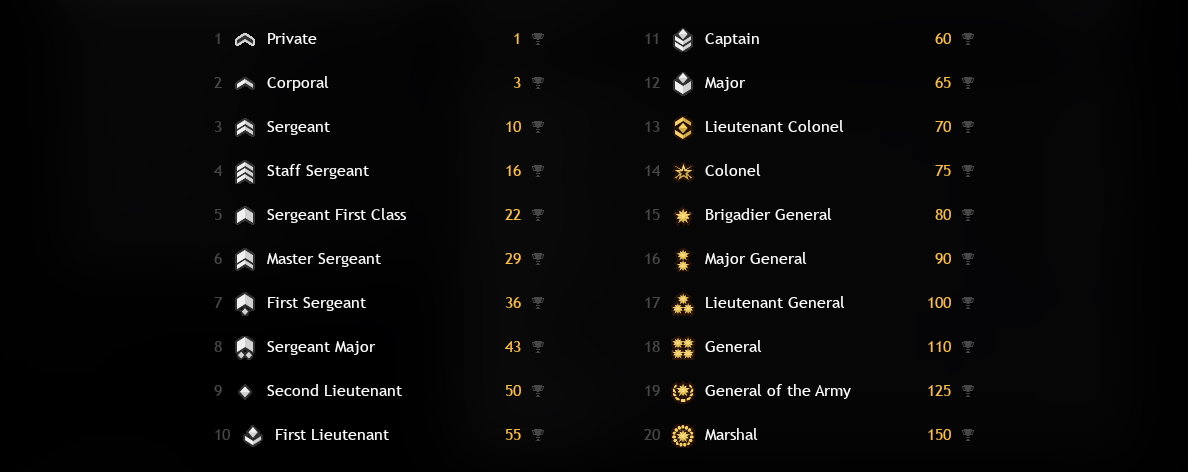
Task: Click the 65 trophy requirement for Major
Action: point(943,83)
